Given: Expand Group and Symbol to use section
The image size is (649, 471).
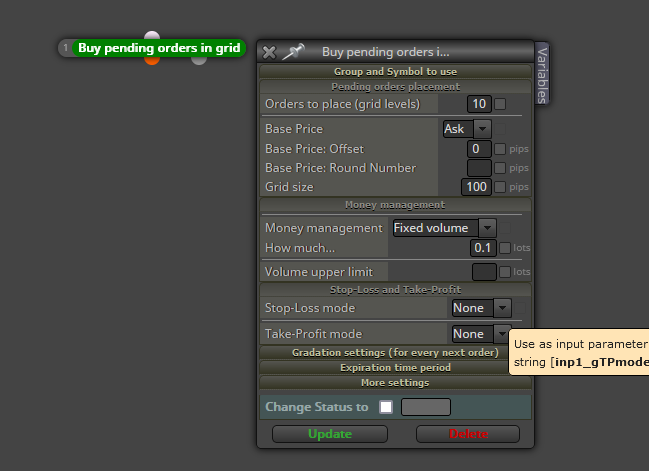Looking at the screenshot, I should pos(395,72).
